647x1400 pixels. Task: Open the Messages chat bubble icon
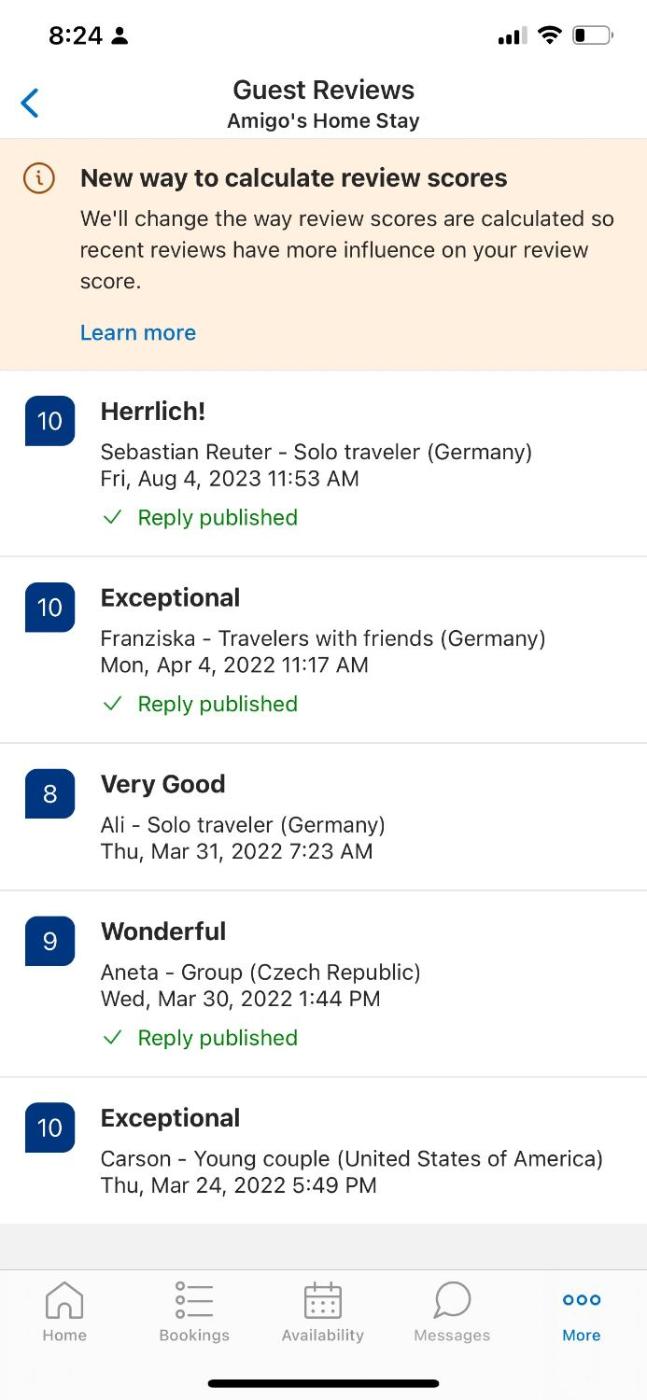click(x=452, y=1300)
